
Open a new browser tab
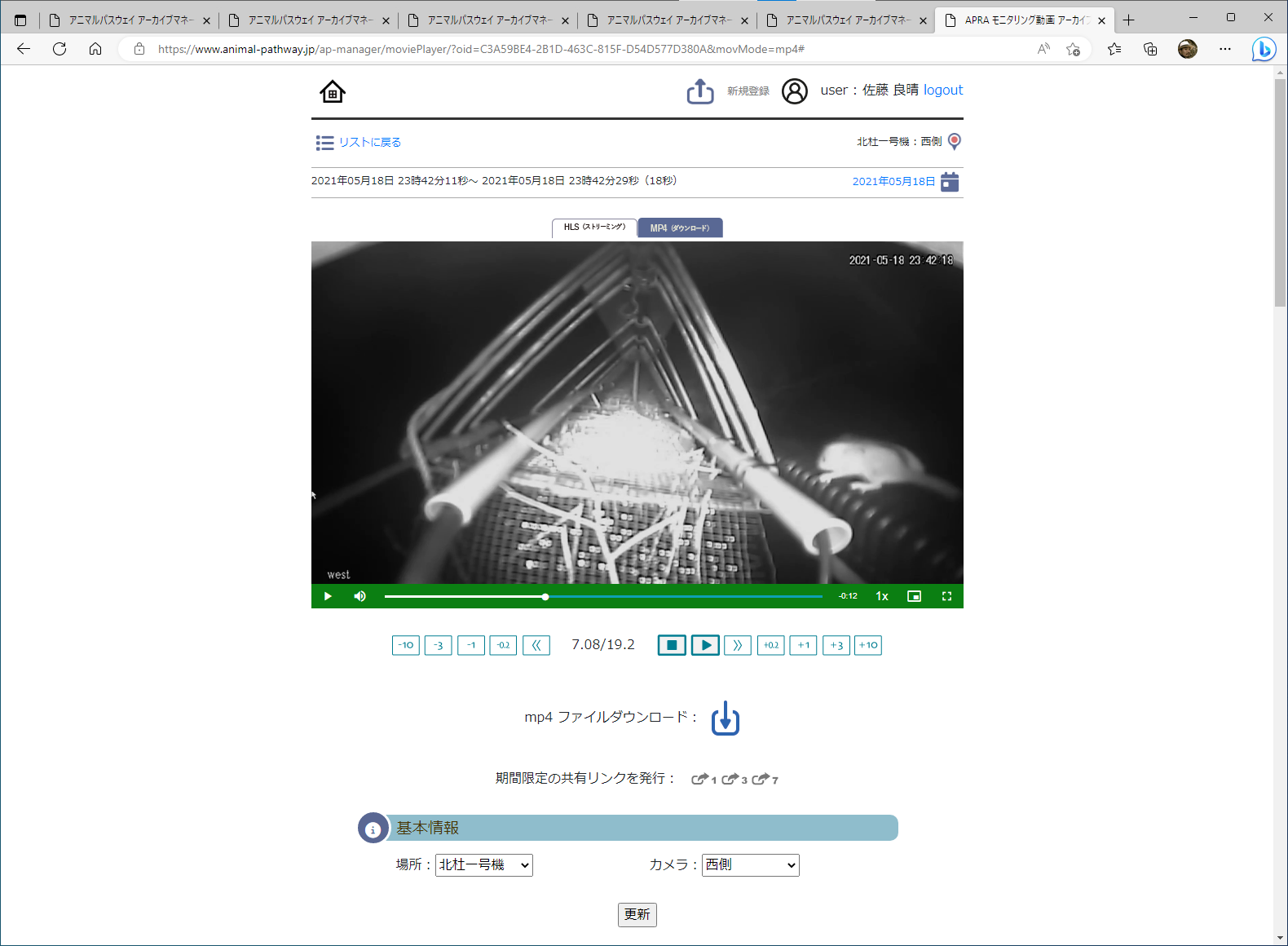coord(1128,20)
